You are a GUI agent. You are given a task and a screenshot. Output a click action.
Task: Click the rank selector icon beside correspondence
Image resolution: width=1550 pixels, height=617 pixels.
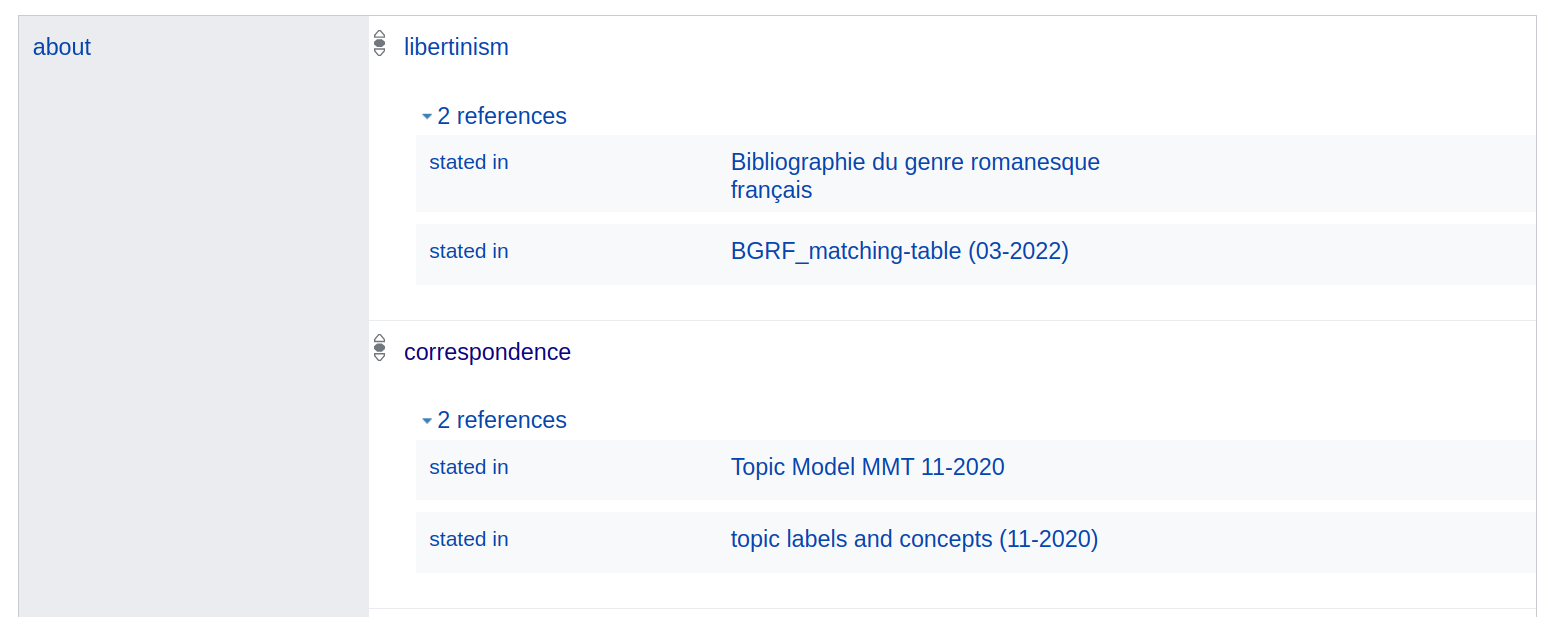point(379,348)
